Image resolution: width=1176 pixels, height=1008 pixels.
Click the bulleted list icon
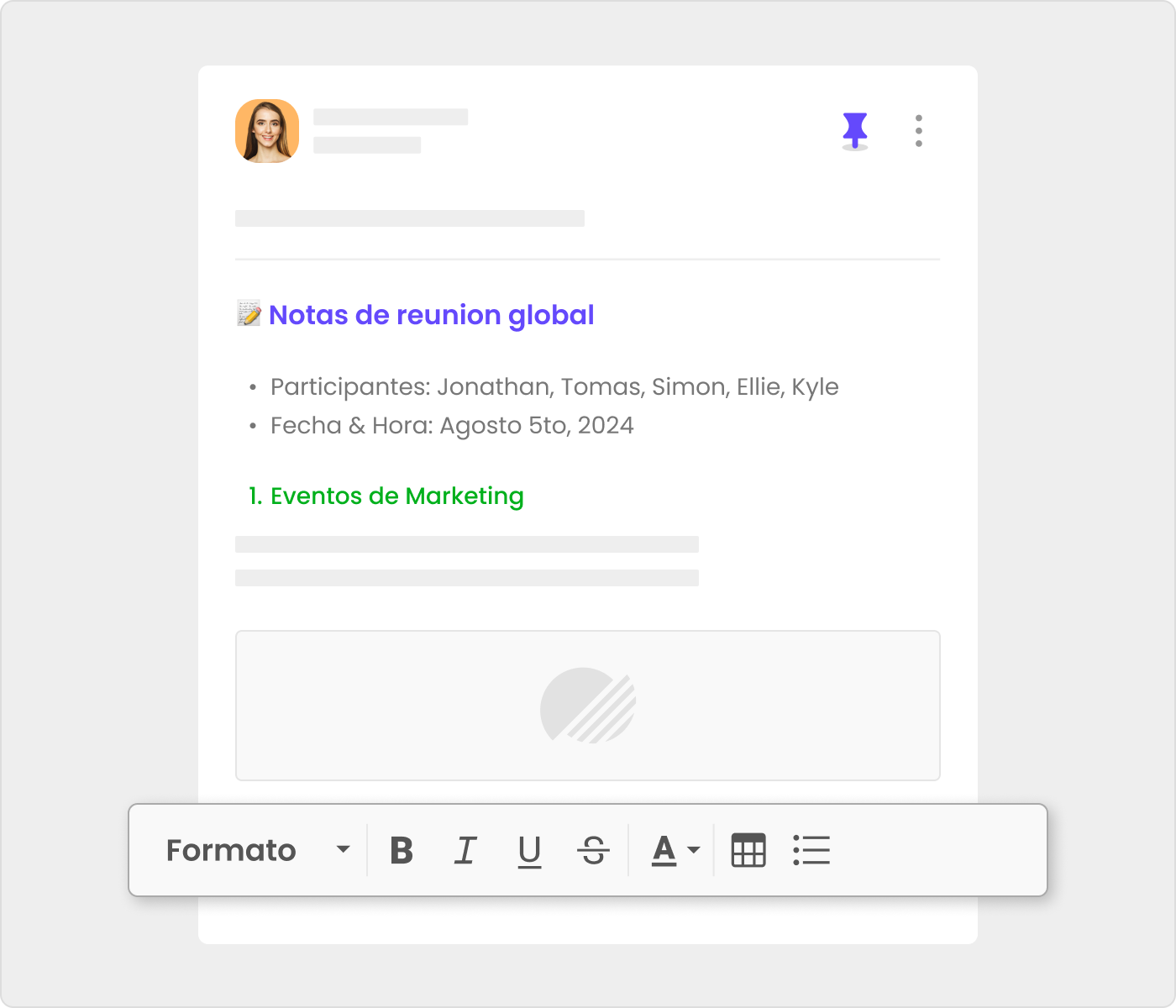pyautogui.click(x=811, y=850)
